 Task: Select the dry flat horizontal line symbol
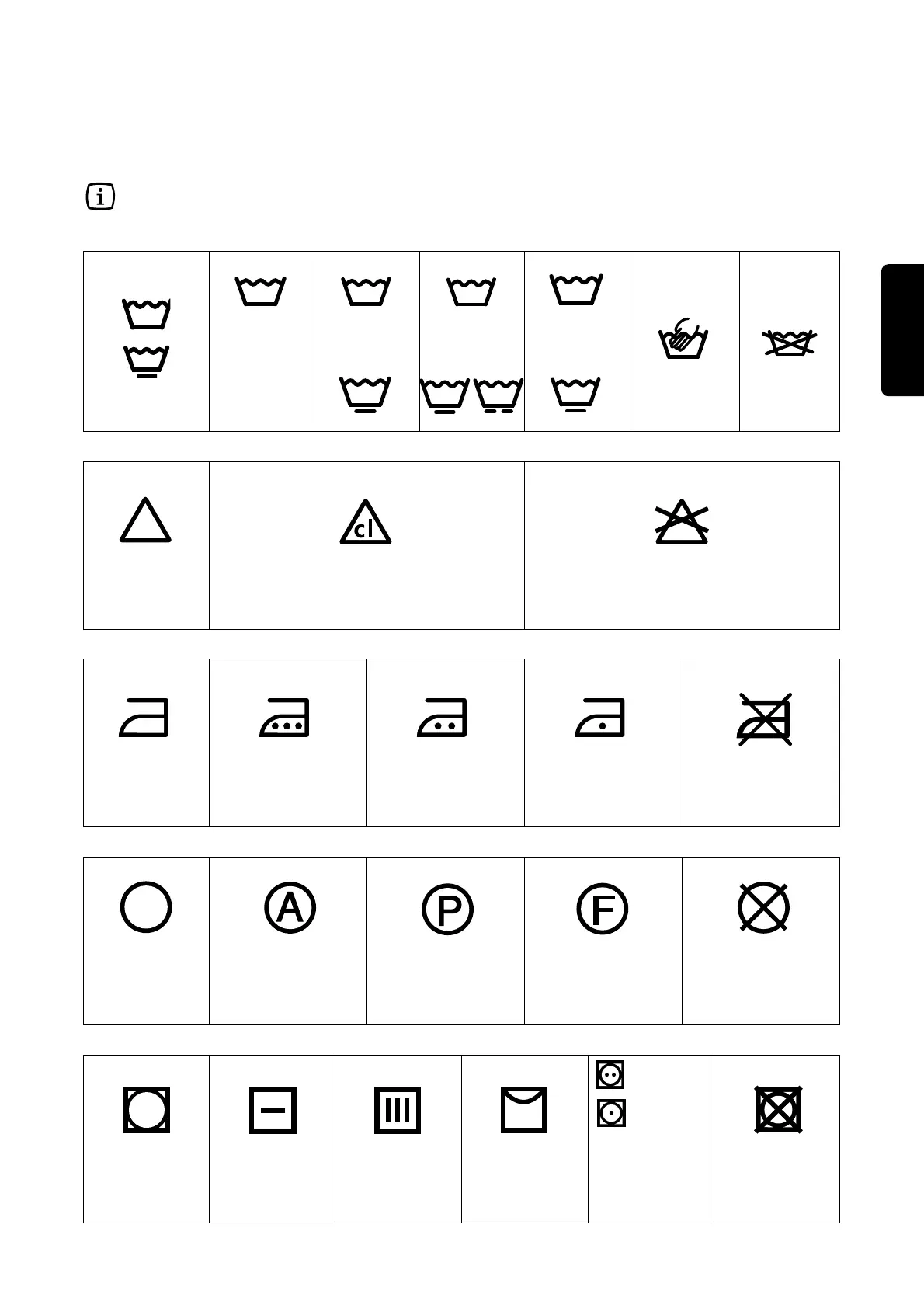click(273, 1111)
